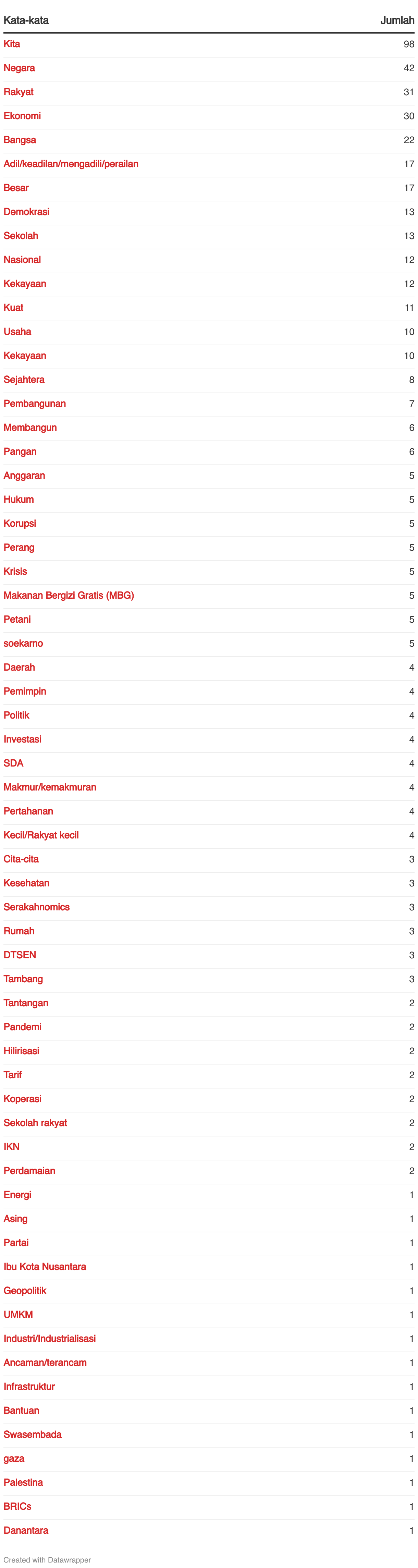Click the Adil/keadilan/mengadili/perailan entry
The width and height of the screenshot is (418, 1568).
[71, 164]
